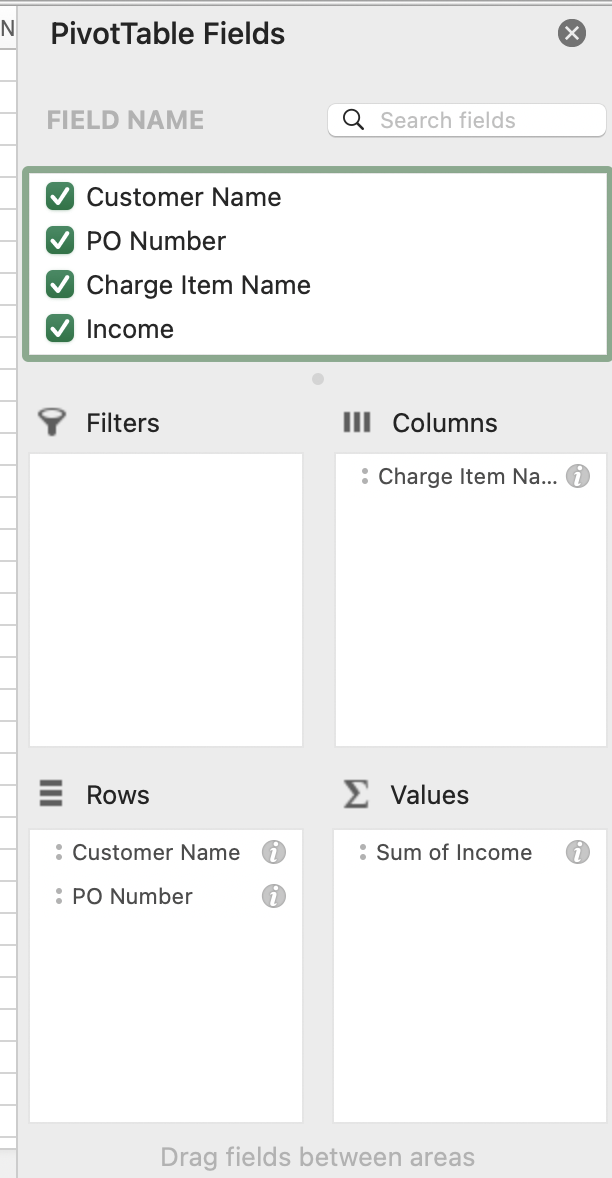Screen dimensions: 612x1178
Task: Click the Rows area icon
Action: tap(51, 794)
